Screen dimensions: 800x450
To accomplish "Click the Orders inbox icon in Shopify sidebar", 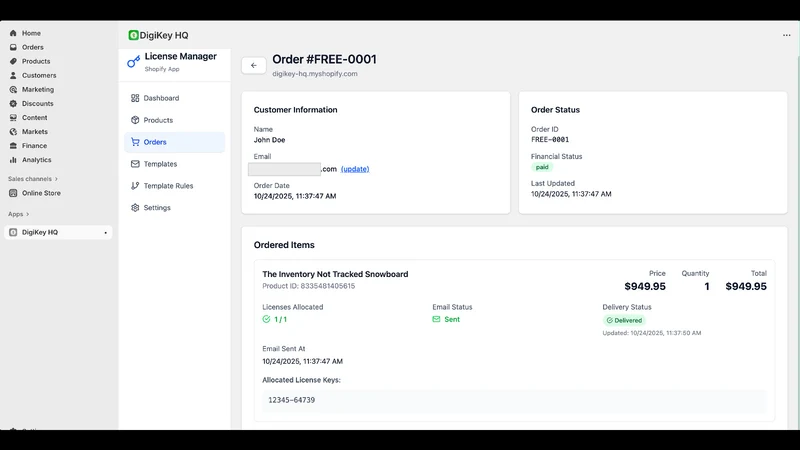I will pyautogui.click(x=13, y=47).
